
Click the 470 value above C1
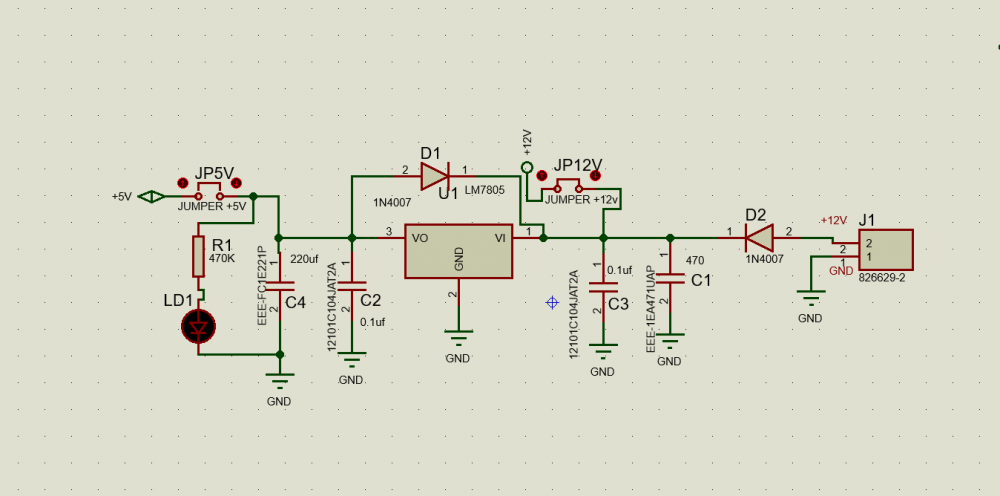click(695, 261)
